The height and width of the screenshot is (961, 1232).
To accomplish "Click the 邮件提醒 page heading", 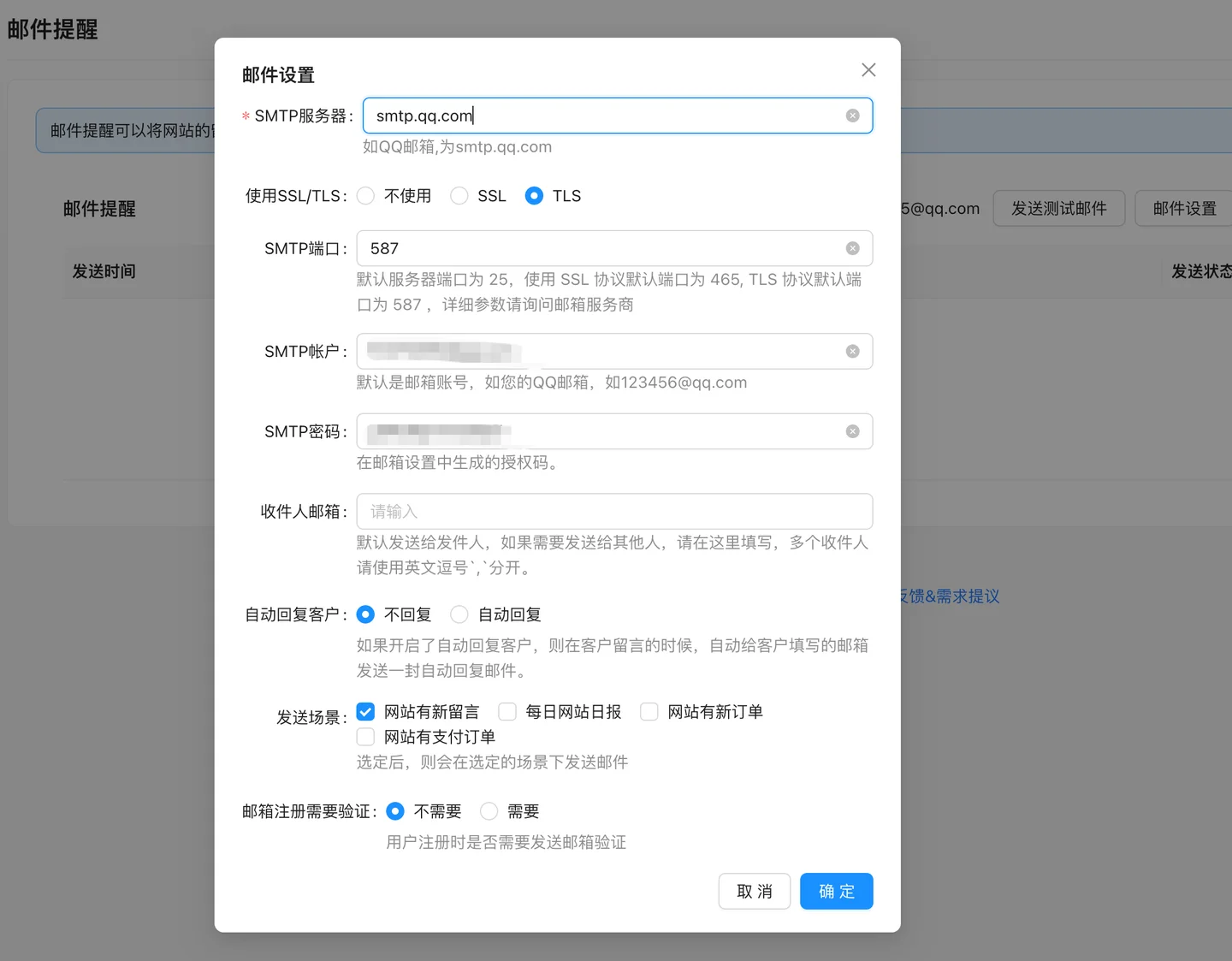I will 53,30.
